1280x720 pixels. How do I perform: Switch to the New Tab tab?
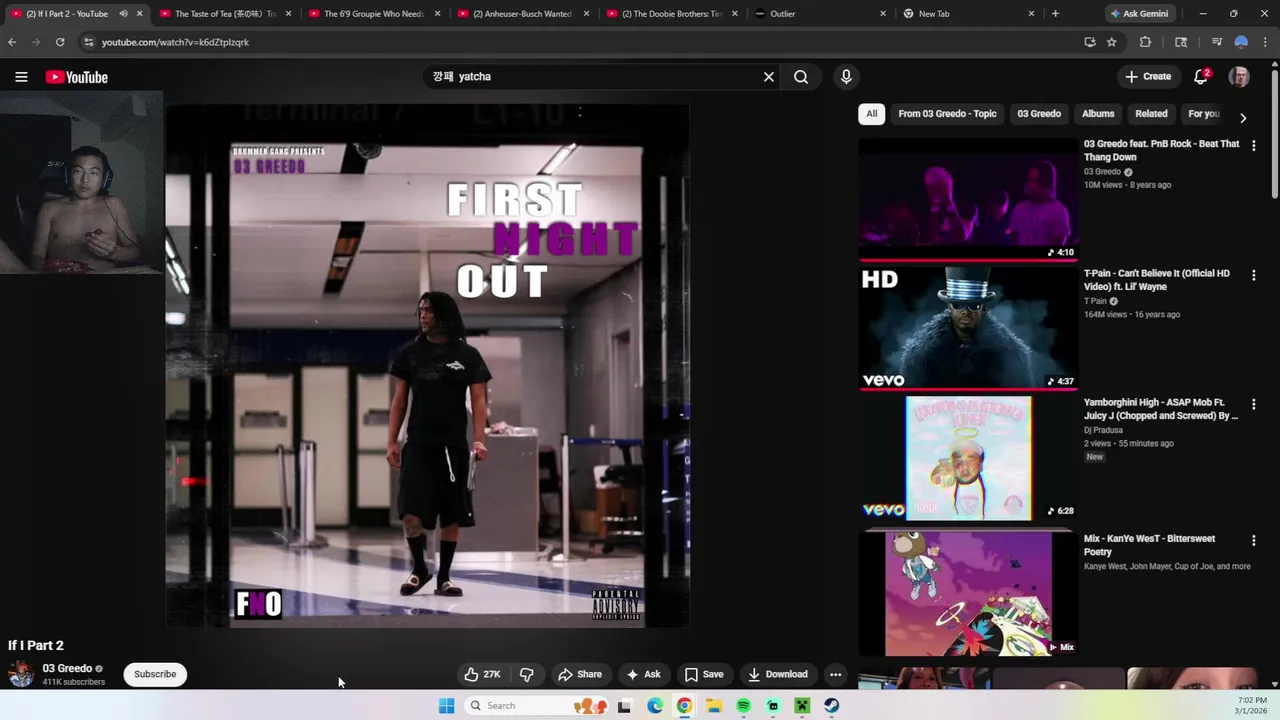point(968,14)
